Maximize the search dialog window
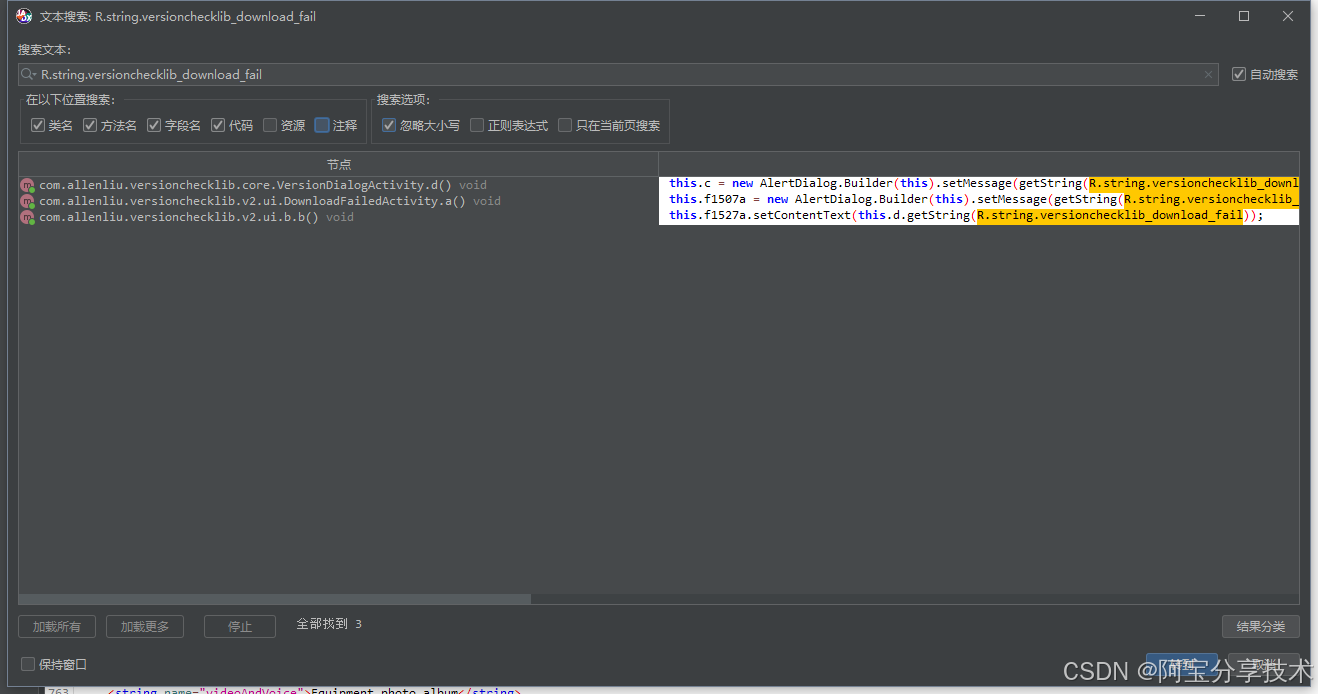This screenshot has width=1318, height=694. 1244,16
